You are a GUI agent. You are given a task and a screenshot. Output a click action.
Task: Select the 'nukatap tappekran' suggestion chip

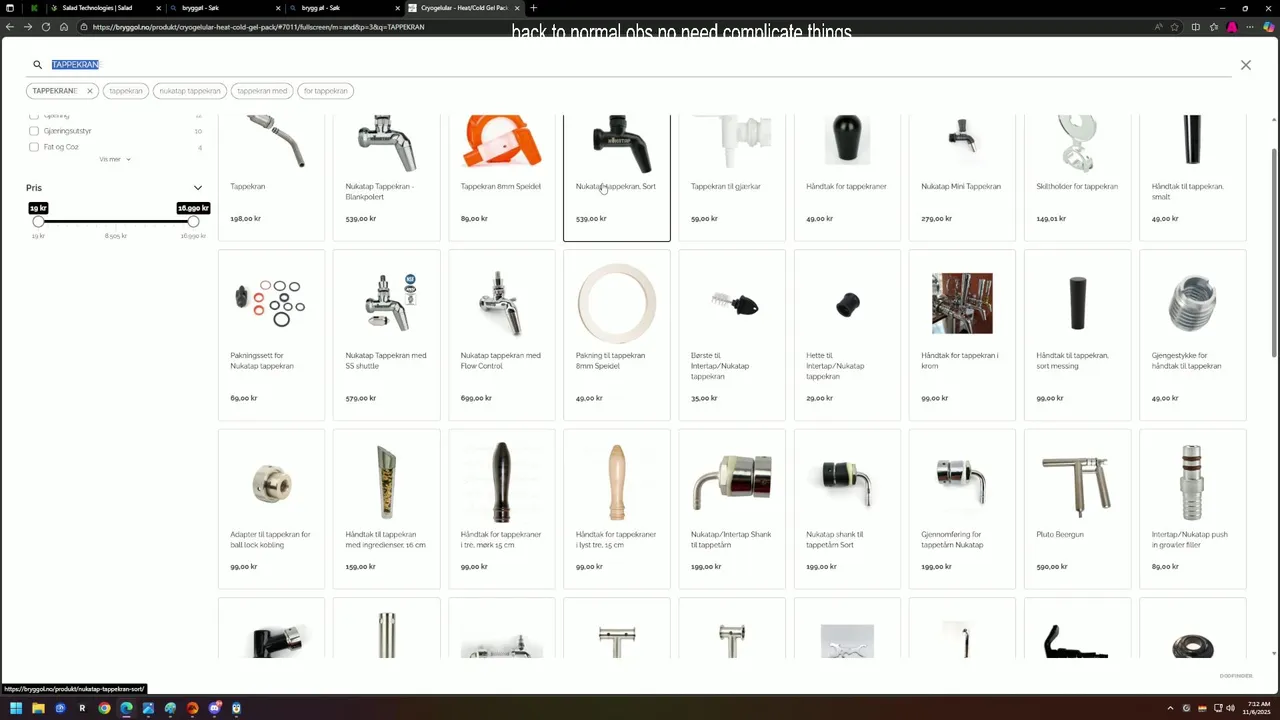point(190,91)
